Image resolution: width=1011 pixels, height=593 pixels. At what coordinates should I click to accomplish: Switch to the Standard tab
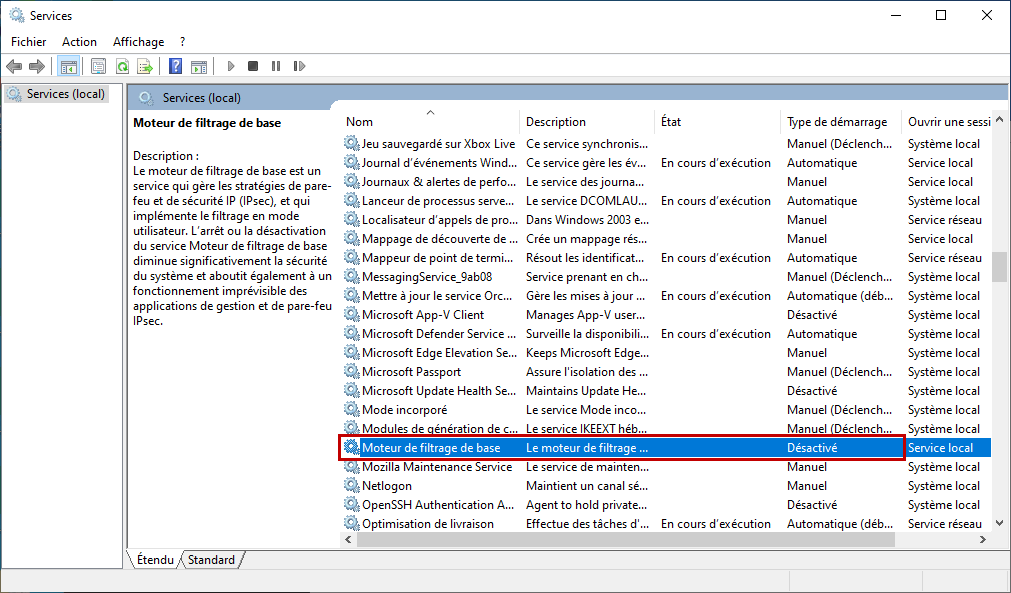point(211,560)
